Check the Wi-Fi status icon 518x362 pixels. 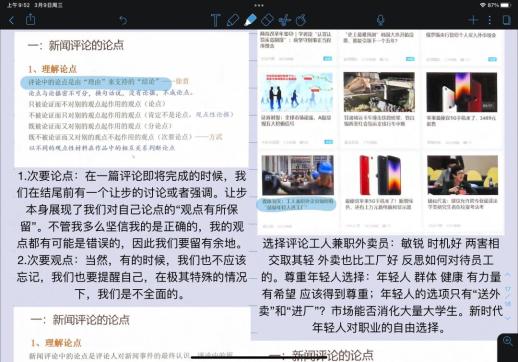(x=482, y=5)
